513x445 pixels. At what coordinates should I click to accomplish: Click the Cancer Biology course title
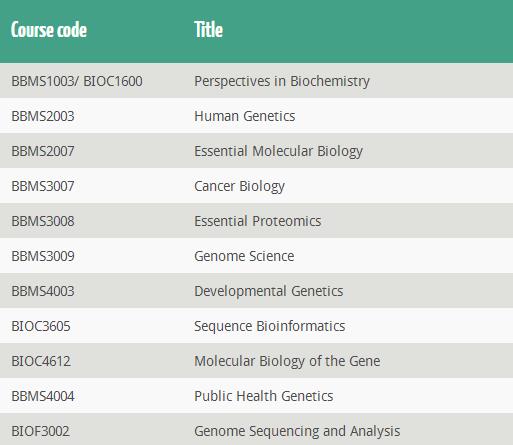(239, 186)
